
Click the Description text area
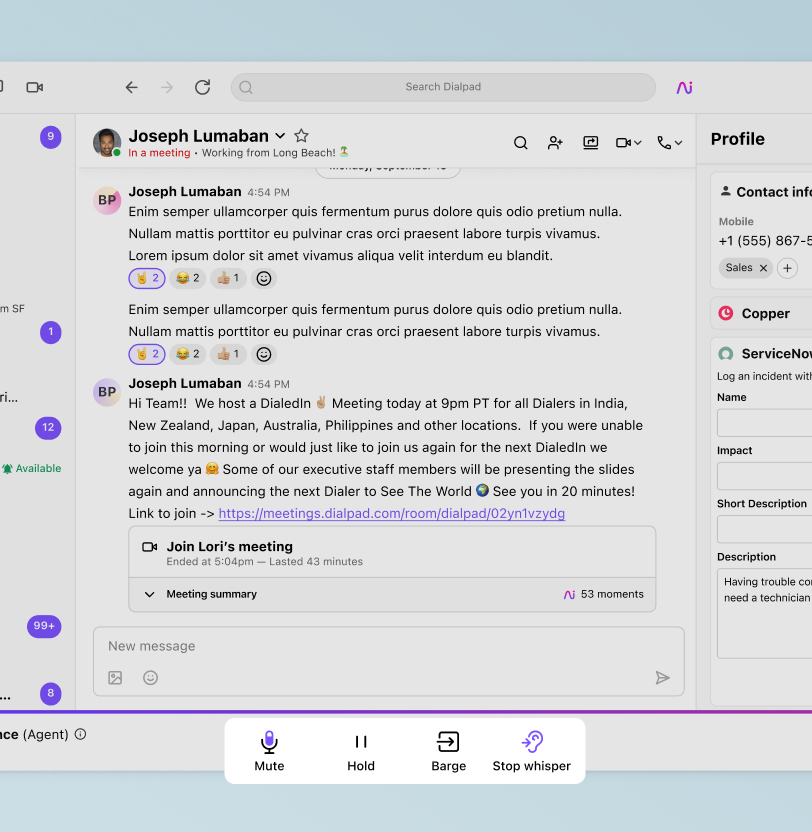coord(764,613)
